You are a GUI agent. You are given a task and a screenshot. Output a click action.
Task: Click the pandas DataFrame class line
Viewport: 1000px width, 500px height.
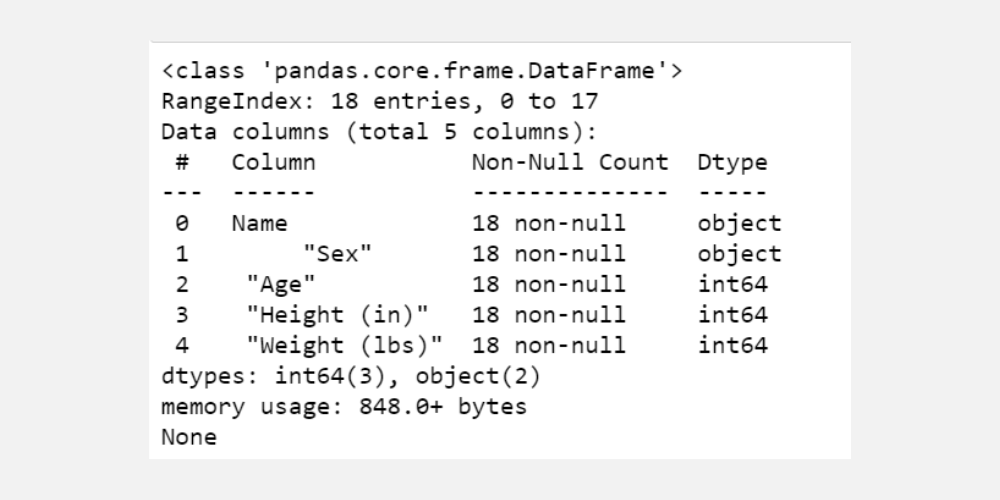click(421, 72)
